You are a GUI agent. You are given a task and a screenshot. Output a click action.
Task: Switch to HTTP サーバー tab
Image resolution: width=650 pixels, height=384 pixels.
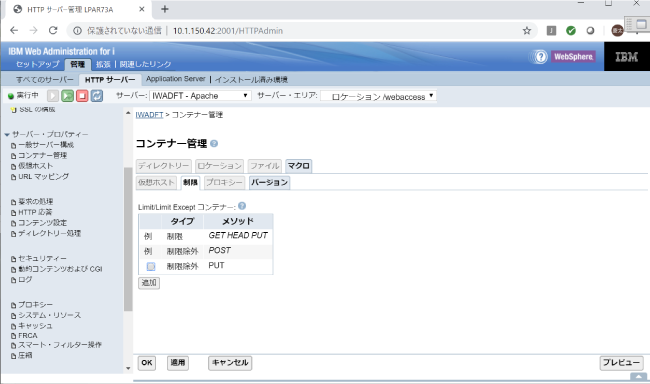point(110,79)
